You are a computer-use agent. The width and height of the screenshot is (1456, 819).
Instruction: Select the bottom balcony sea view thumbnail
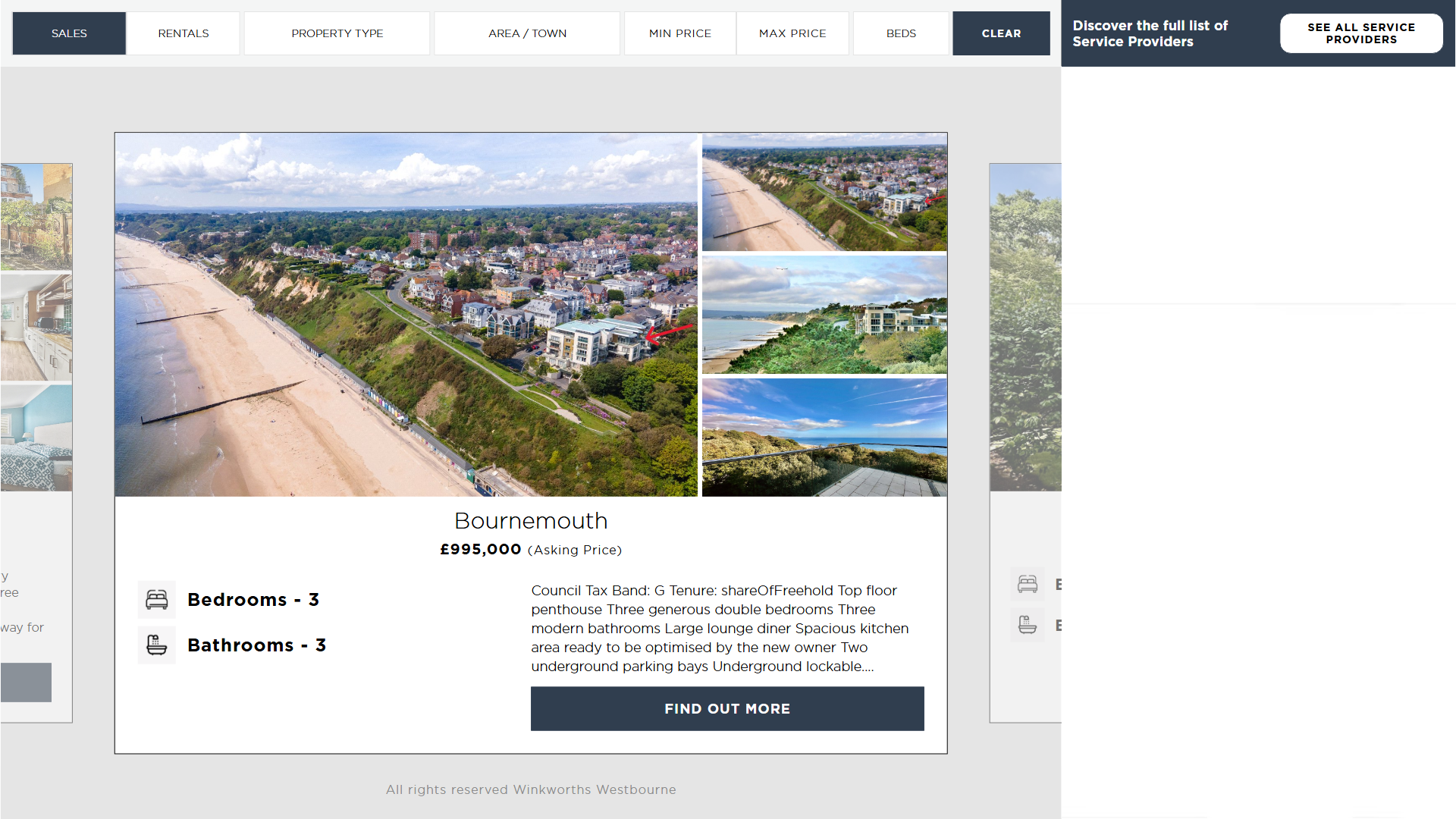824,438
